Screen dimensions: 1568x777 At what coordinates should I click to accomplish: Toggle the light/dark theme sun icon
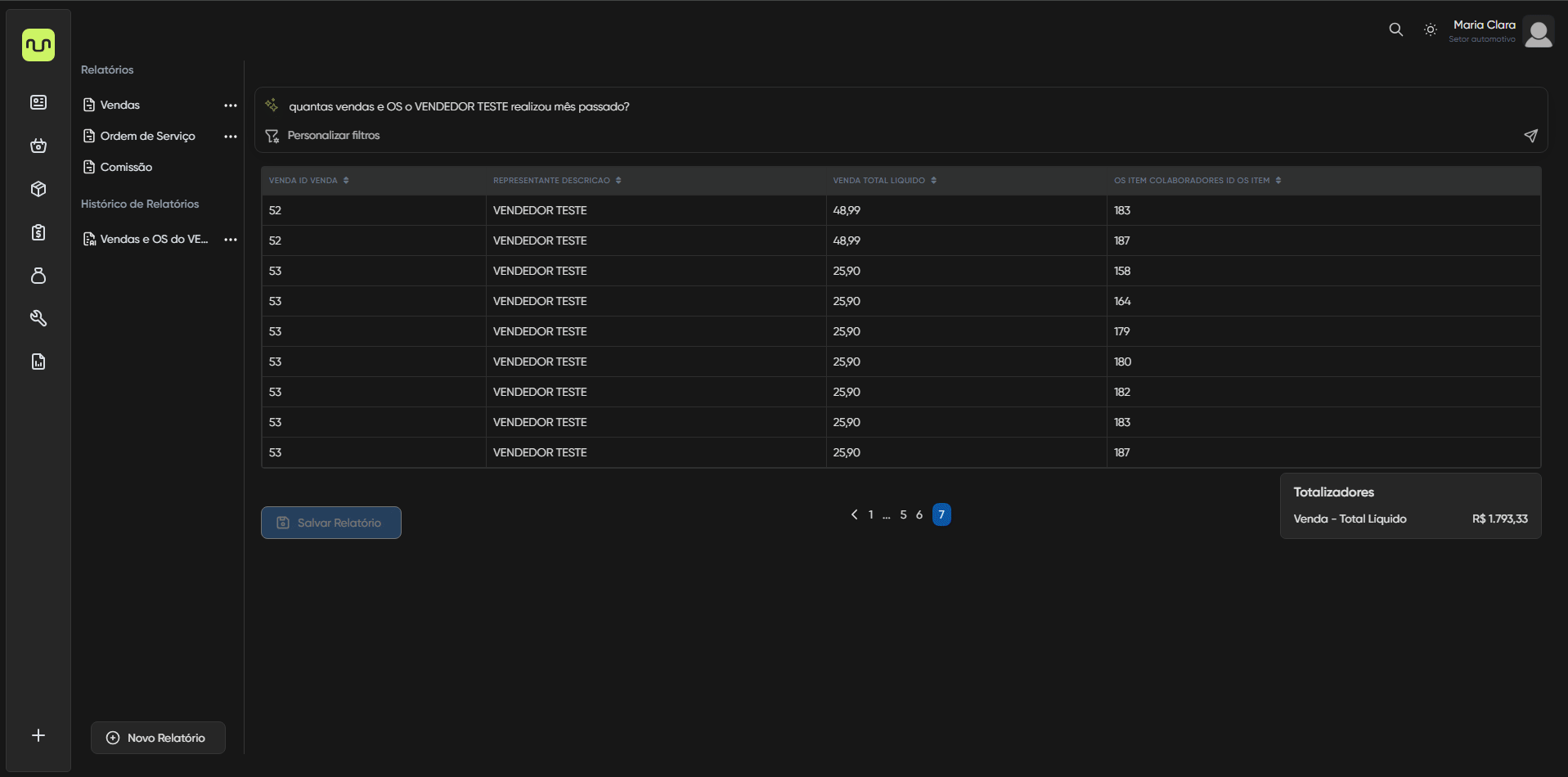click(1430, 29)
